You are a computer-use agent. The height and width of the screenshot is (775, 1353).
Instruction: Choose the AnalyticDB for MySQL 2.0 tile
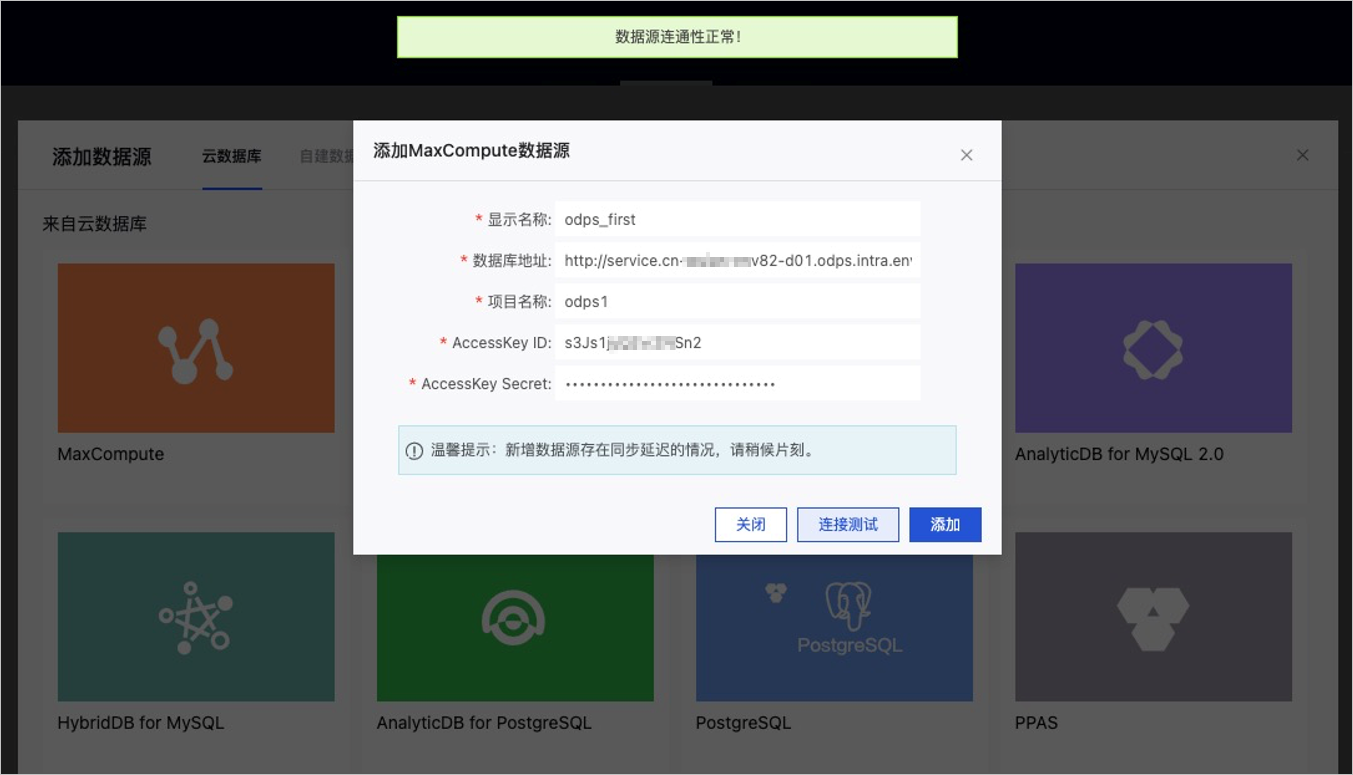pos(1153,348)
